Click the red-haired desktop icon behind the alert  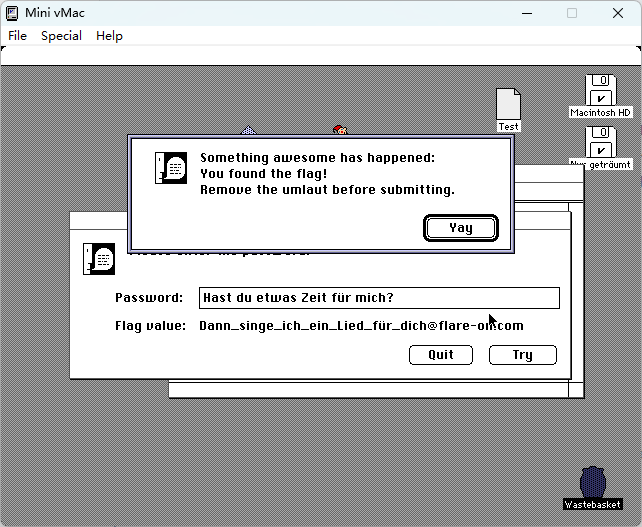(340, 130)
